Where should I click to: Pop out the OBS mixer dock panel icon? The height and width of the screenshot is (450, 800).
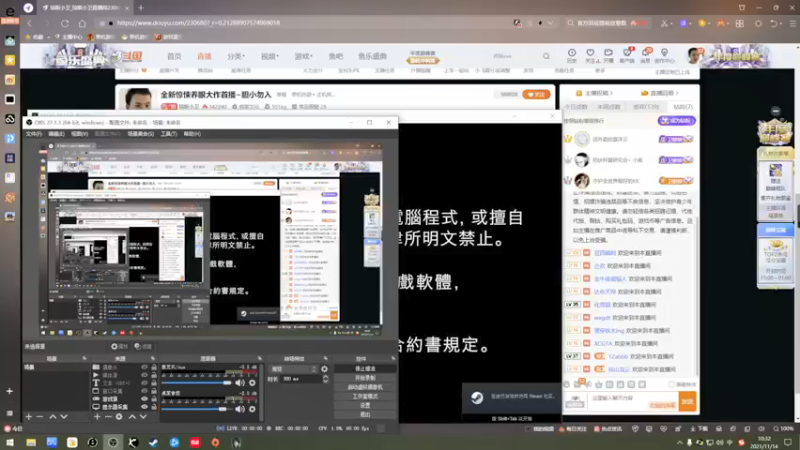click(260, 359)
